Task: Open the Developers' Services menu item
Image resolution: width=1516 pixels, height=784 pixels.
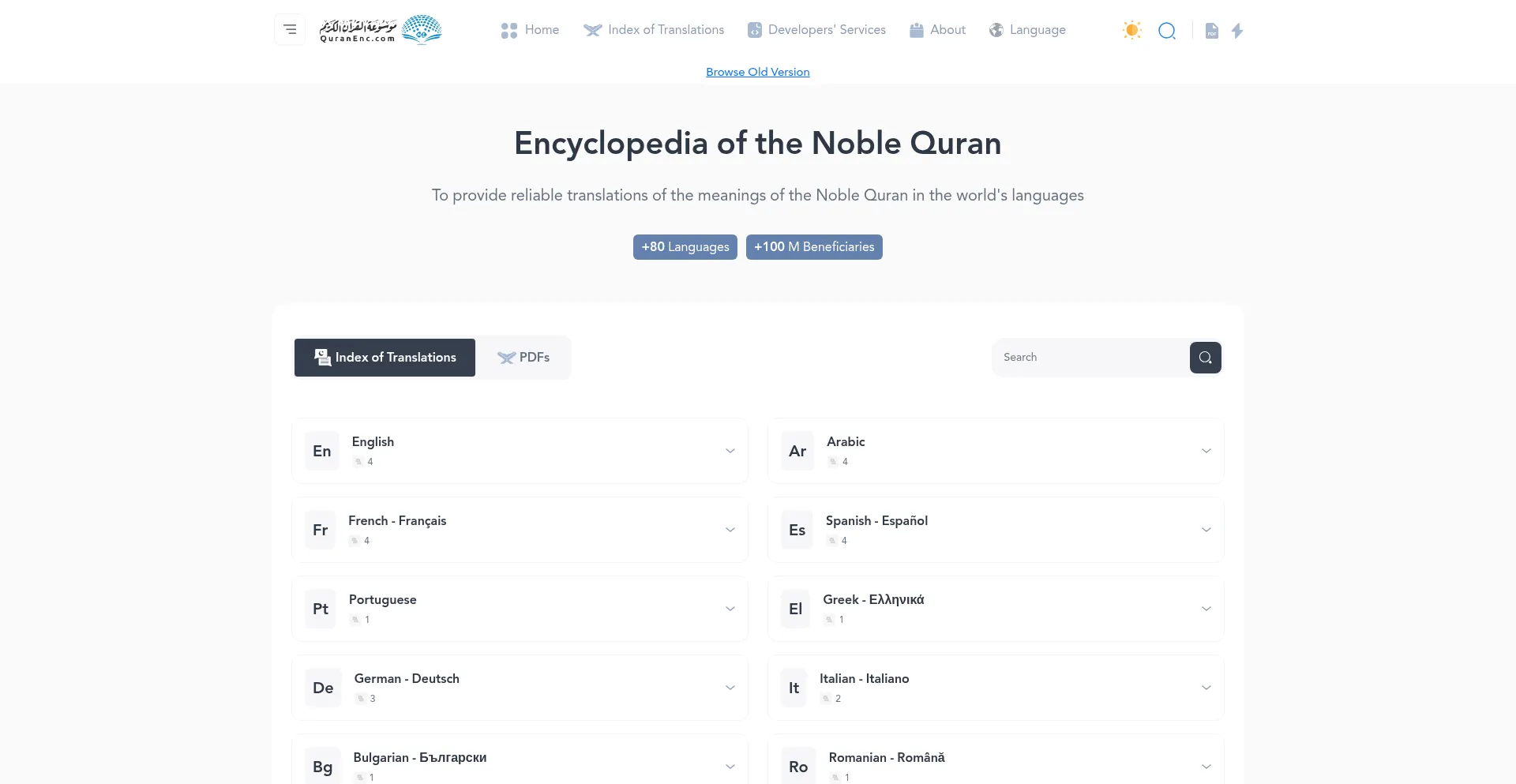Action: pos(816,30)
